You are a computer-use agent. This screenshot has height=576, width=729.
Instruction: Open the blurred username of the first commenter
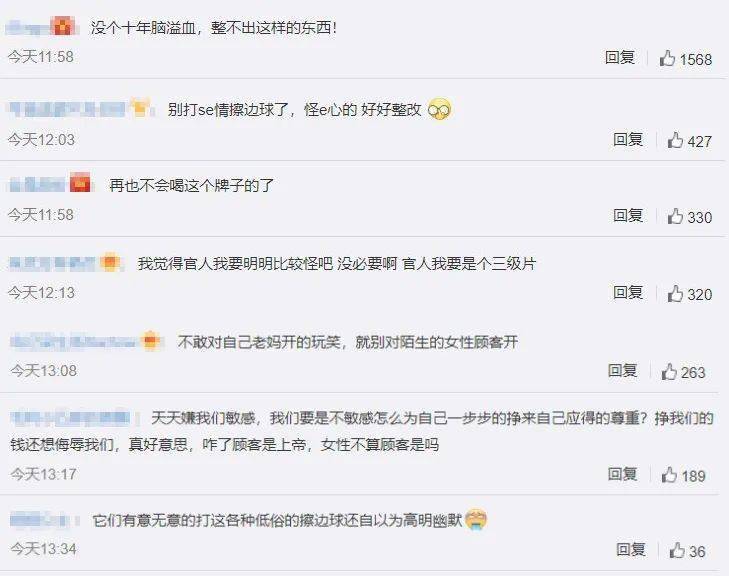(29, 27)
